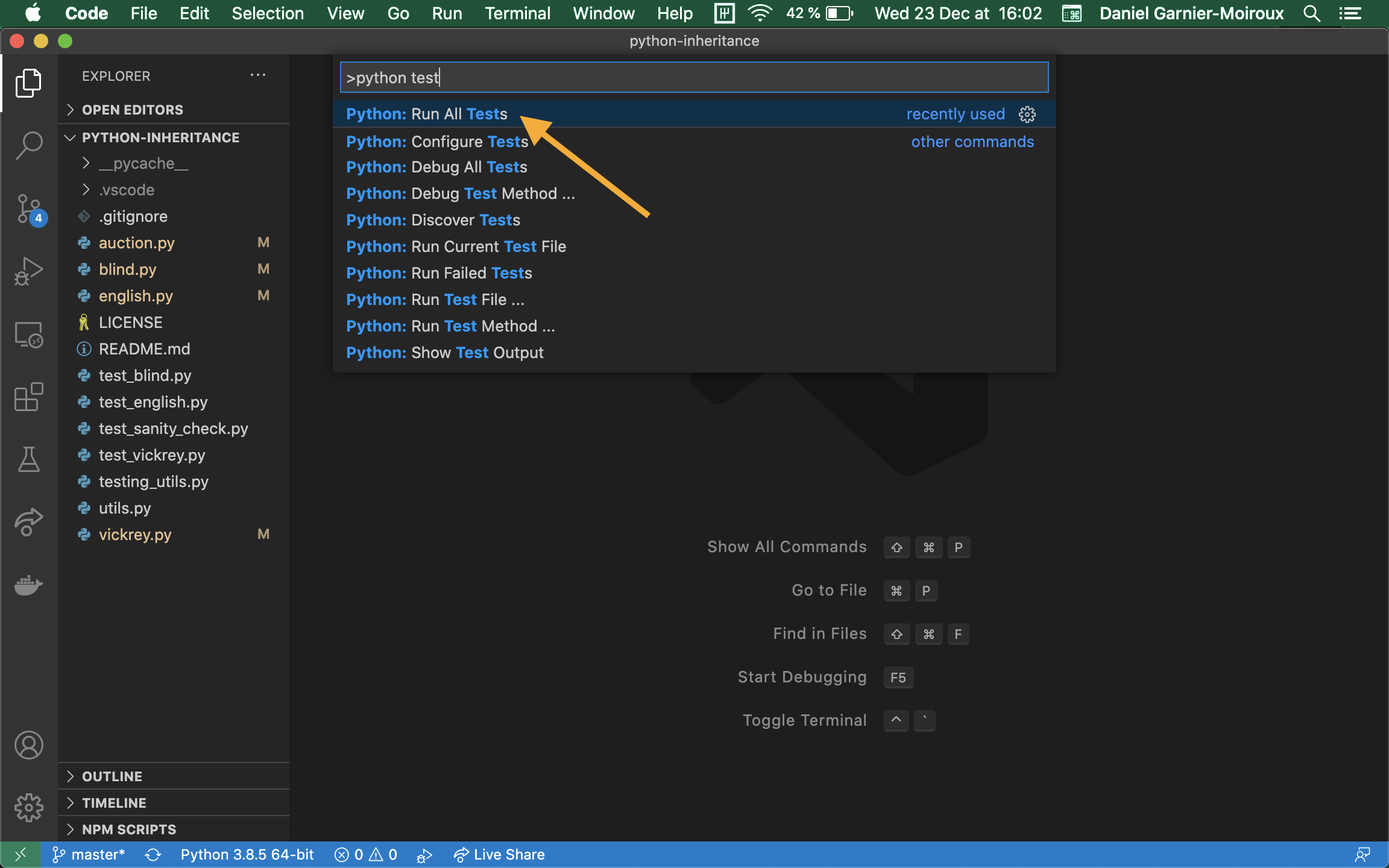The image size is (1389, 868).
Task: Run Python: Discover Tests command
Action: [433, 220]
